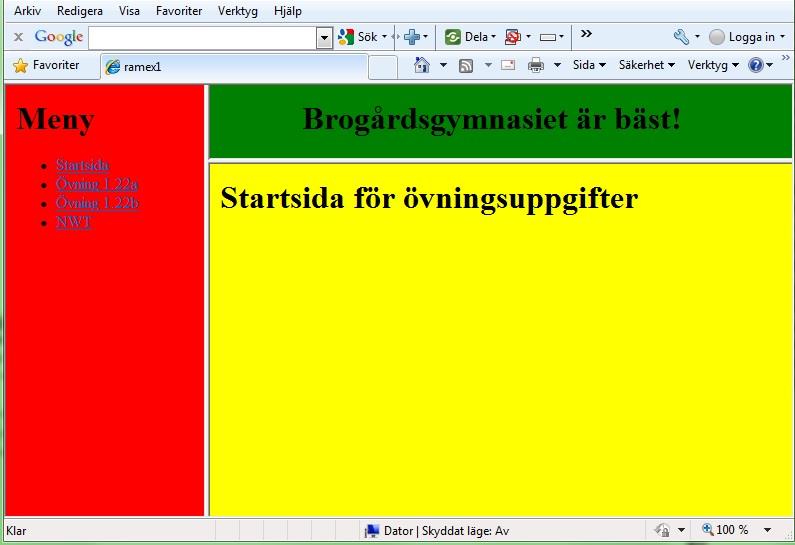Open the Säkerhet command bar menu

(x=646, y=65)
